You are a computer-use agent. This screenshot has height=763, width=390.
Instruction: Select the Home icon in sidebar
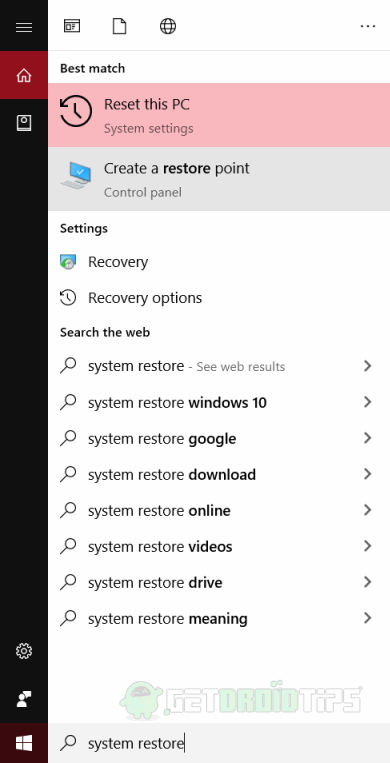click(24, 75)
